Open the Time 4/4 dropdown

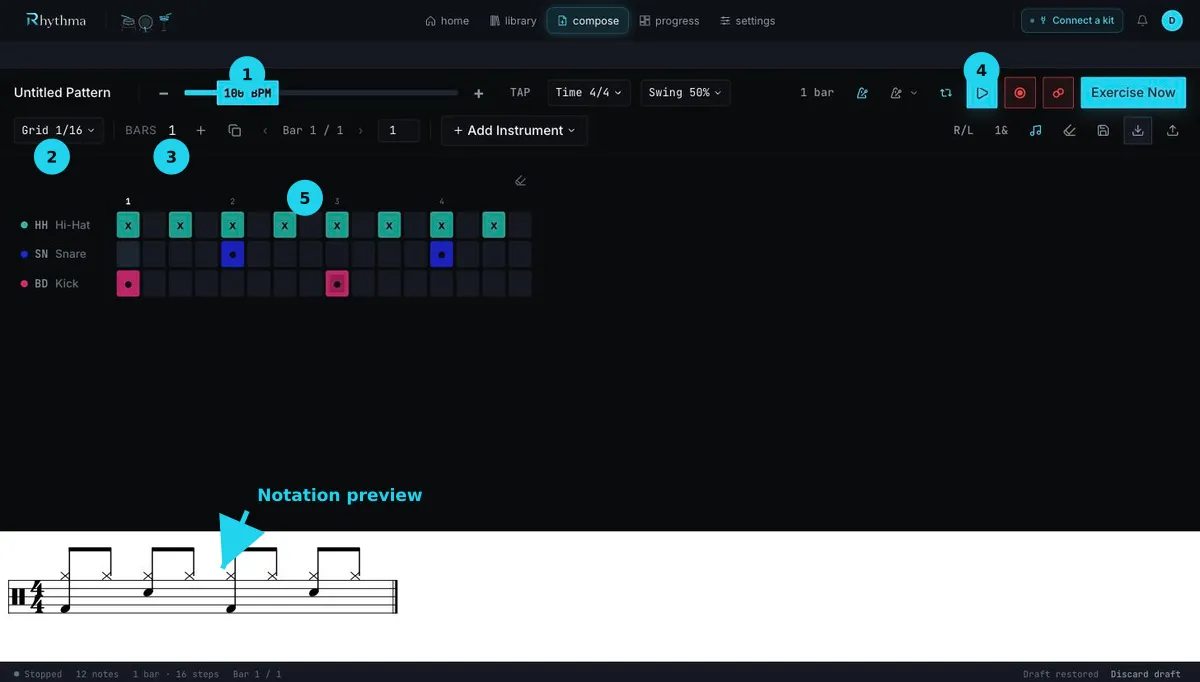click(589, 93)
